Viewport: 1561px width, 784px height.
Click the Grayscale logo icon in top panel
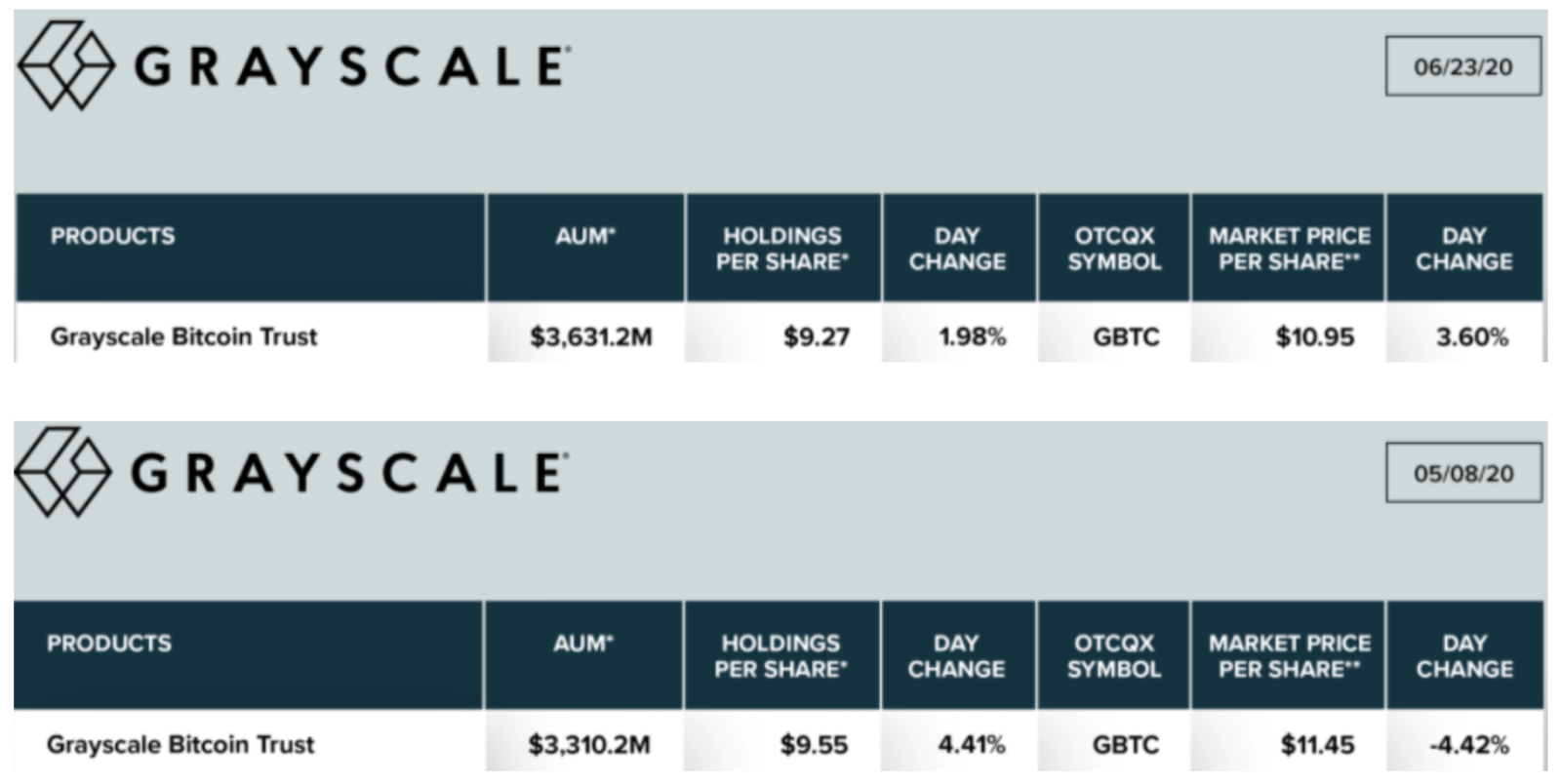click(66, 65)
